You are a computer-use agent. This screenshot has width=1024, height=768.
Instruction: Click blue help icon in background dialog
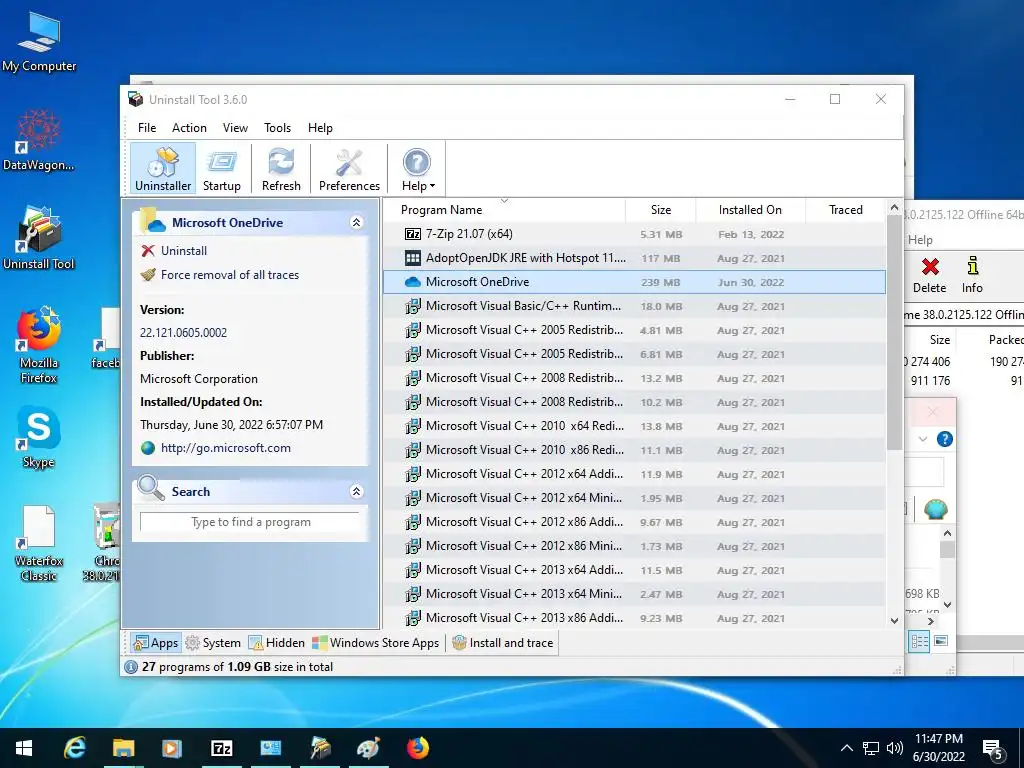(x=944, y=439)
